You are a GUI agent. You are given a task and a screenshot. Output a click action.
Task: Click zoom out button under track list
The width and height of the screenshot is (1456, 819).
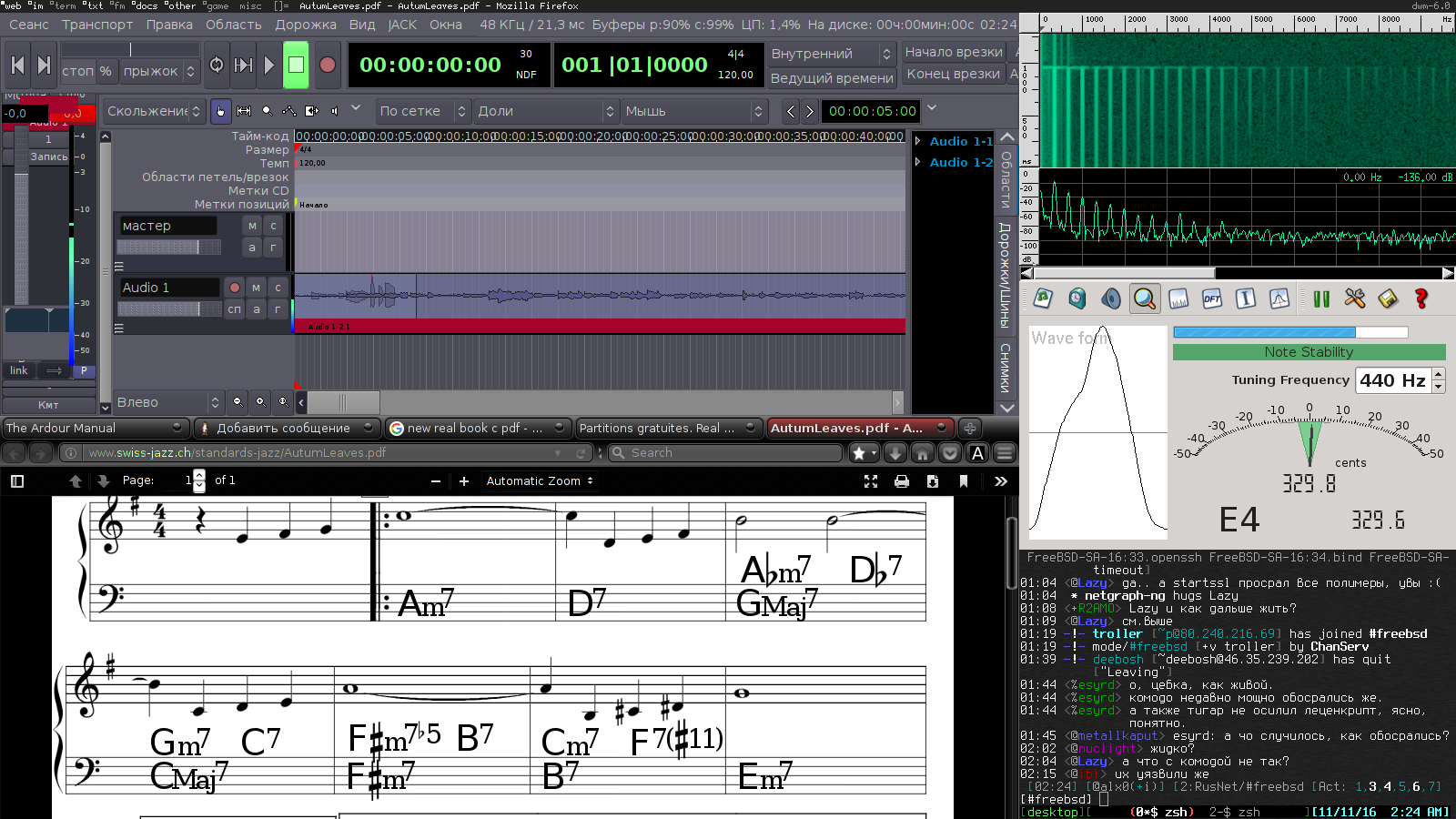click(x=238, y=401)
